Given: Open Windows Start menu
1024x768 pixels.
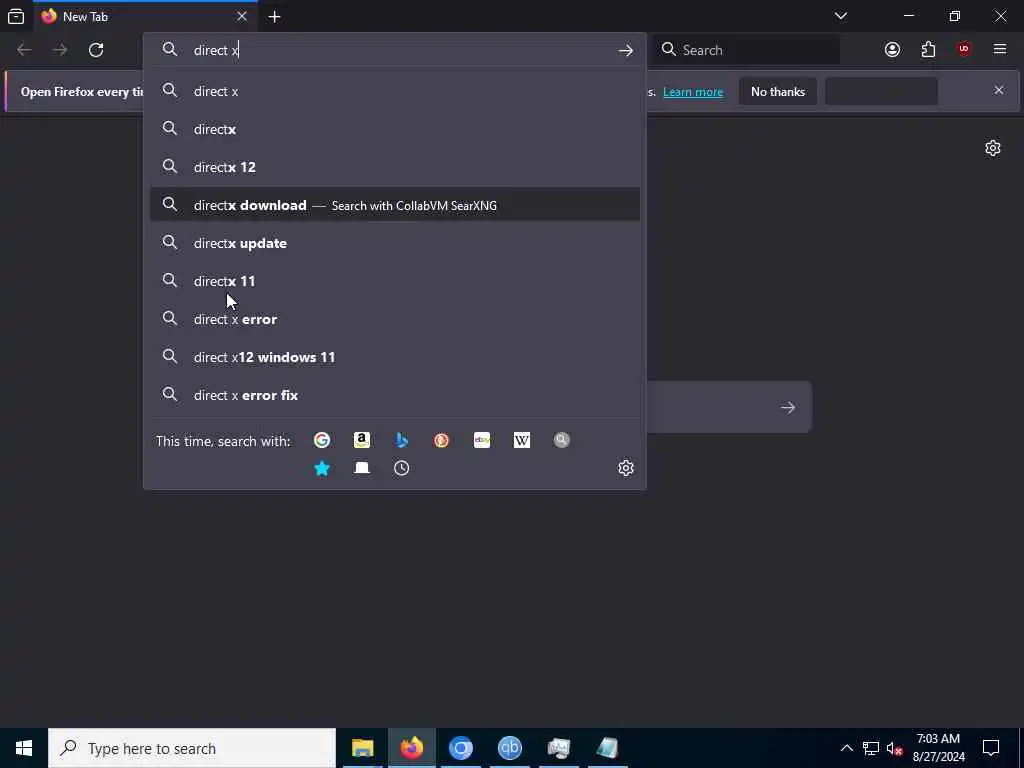Looking at the screenshot, I should (24, 748).
